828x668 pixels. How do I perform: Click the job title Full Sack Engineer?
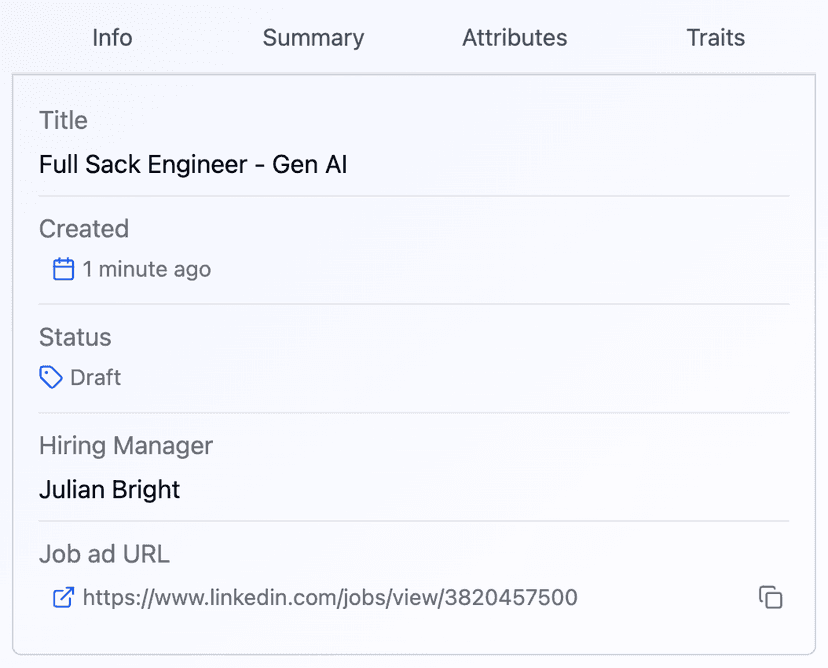point(192,164)
